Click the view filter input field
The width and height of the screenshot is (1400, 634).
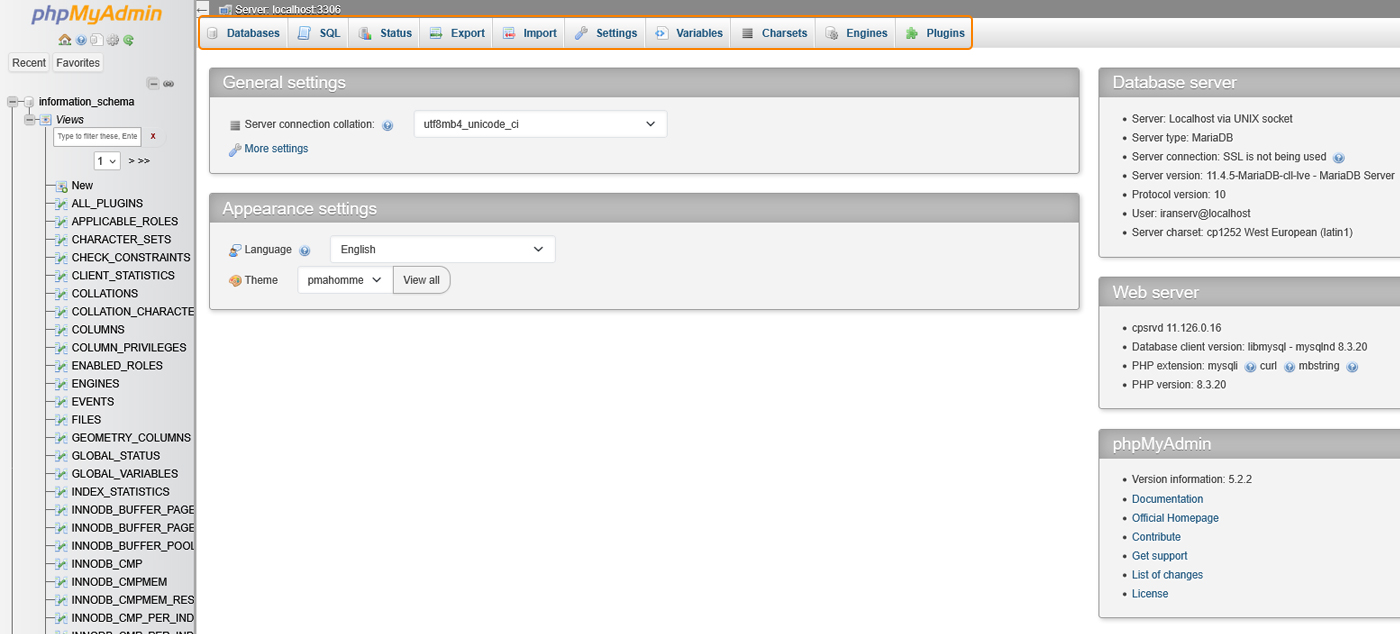pos(97,136)
